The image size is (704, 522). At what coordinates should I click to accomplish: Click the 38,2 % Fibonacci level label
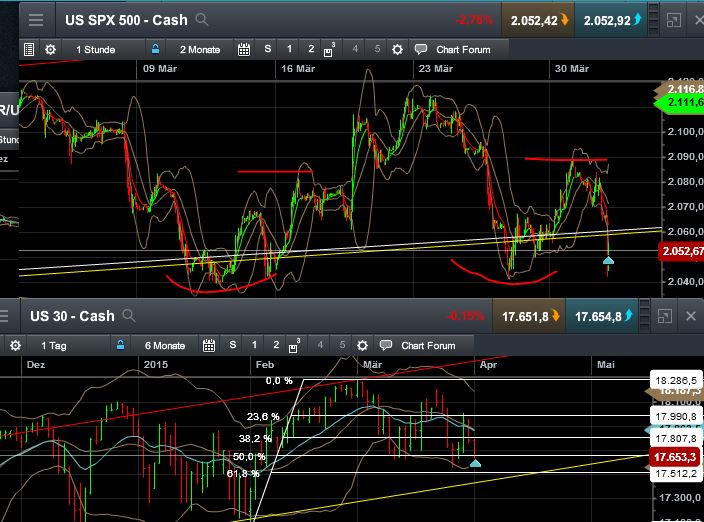coord(255,439)
